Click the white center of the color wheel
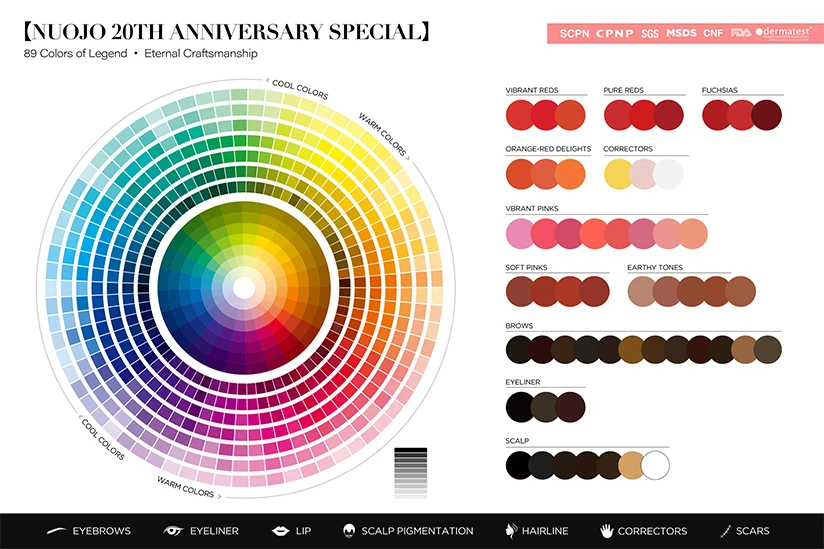824x549 pixels. click(244, 288)
